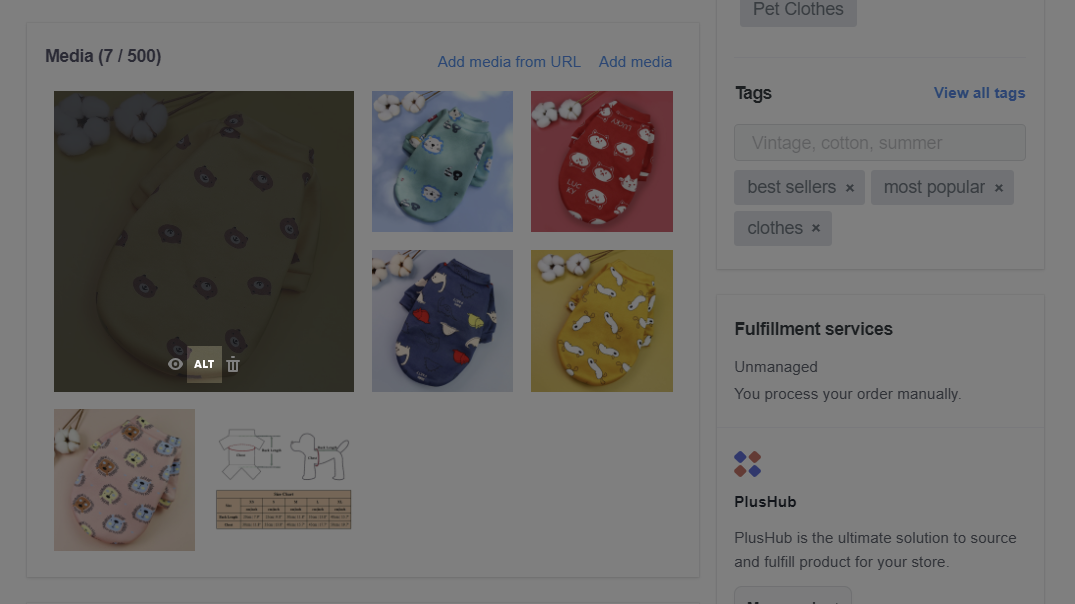This screenshot has height=604, width=1075.
Task: Select the yellow sweater thumbnail
Action: [x=601, y=321]
